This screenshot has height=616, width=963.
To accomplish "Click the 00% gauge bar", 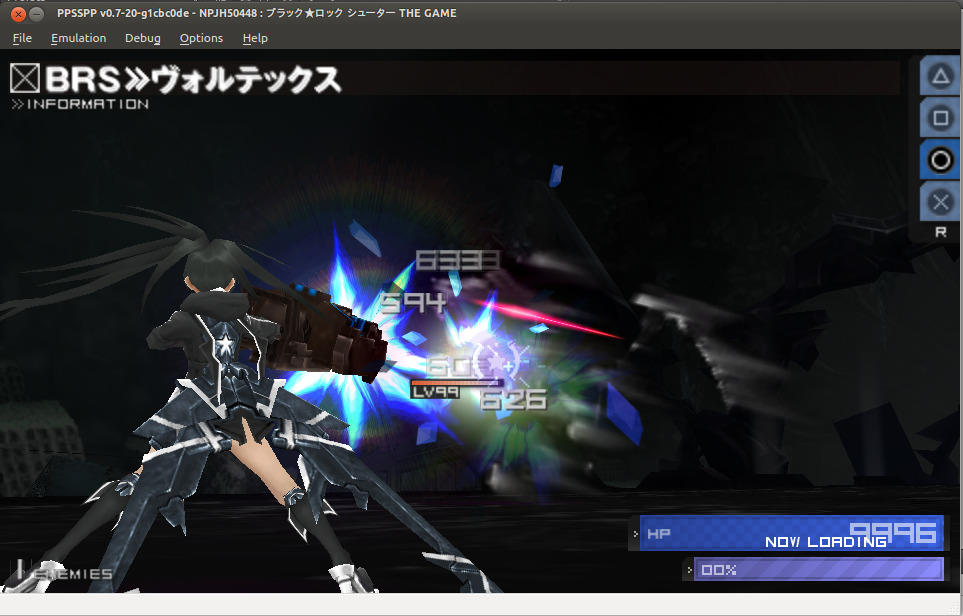I will (x=819, y=569).
